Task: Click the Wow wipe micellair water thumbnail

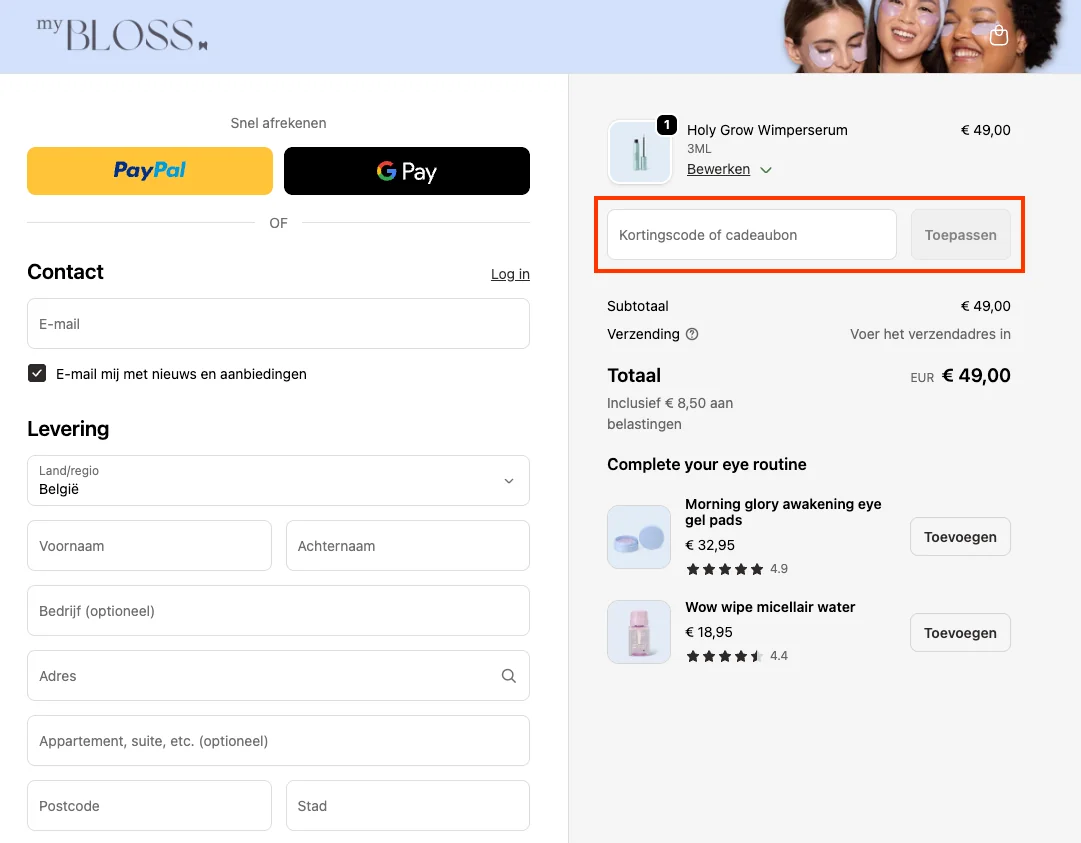Action: pyautogui.click(x=639, y=632)
